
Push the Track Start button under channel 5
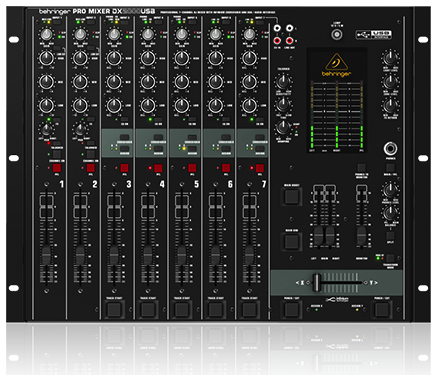[x=182, y=309]
